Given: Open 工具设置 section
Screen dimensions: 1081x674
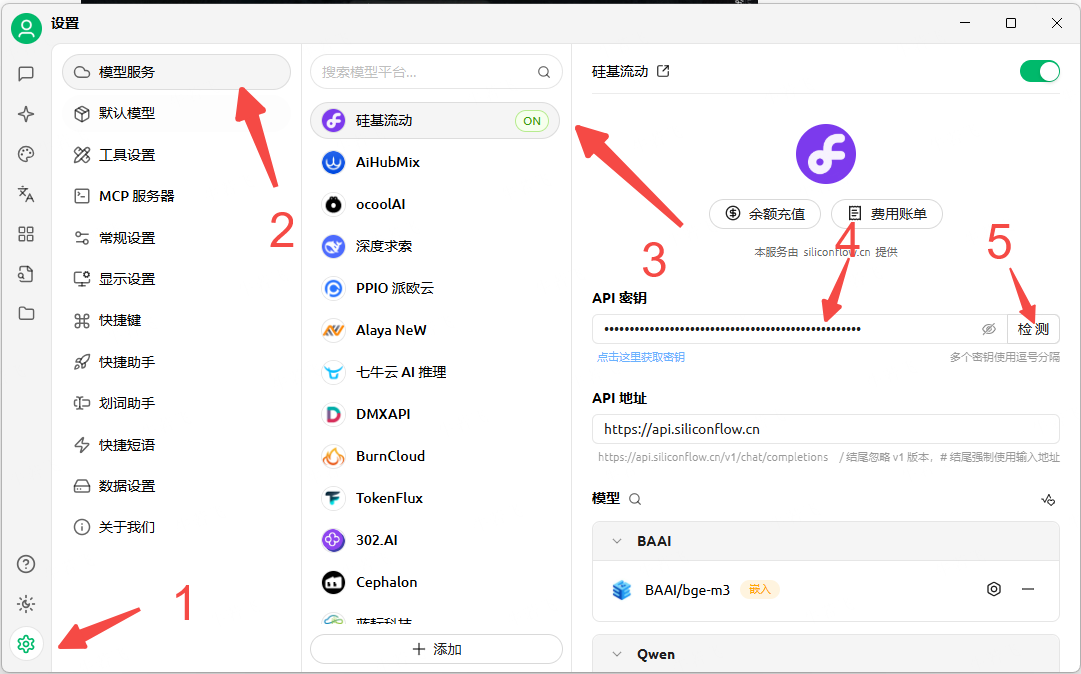Looking at the screenshot, I should [x=176, y=155].
